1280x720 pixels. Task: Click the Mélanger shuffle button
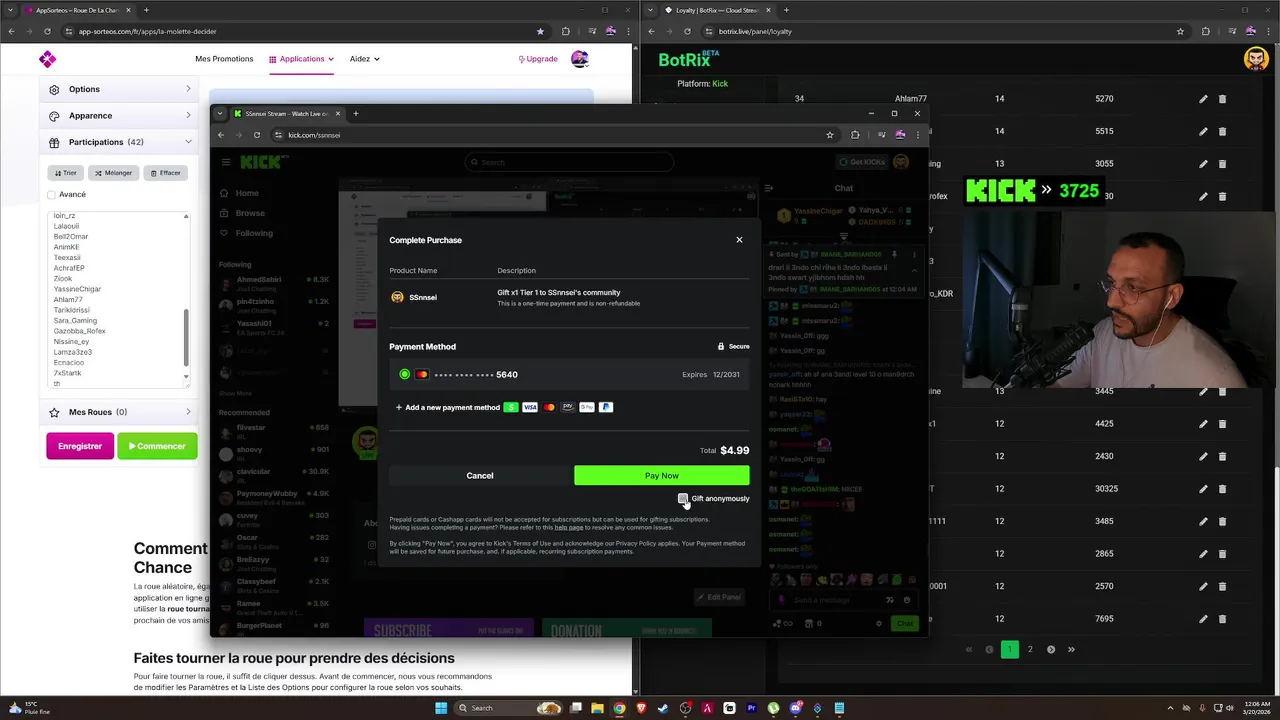[x=114, y=173]
